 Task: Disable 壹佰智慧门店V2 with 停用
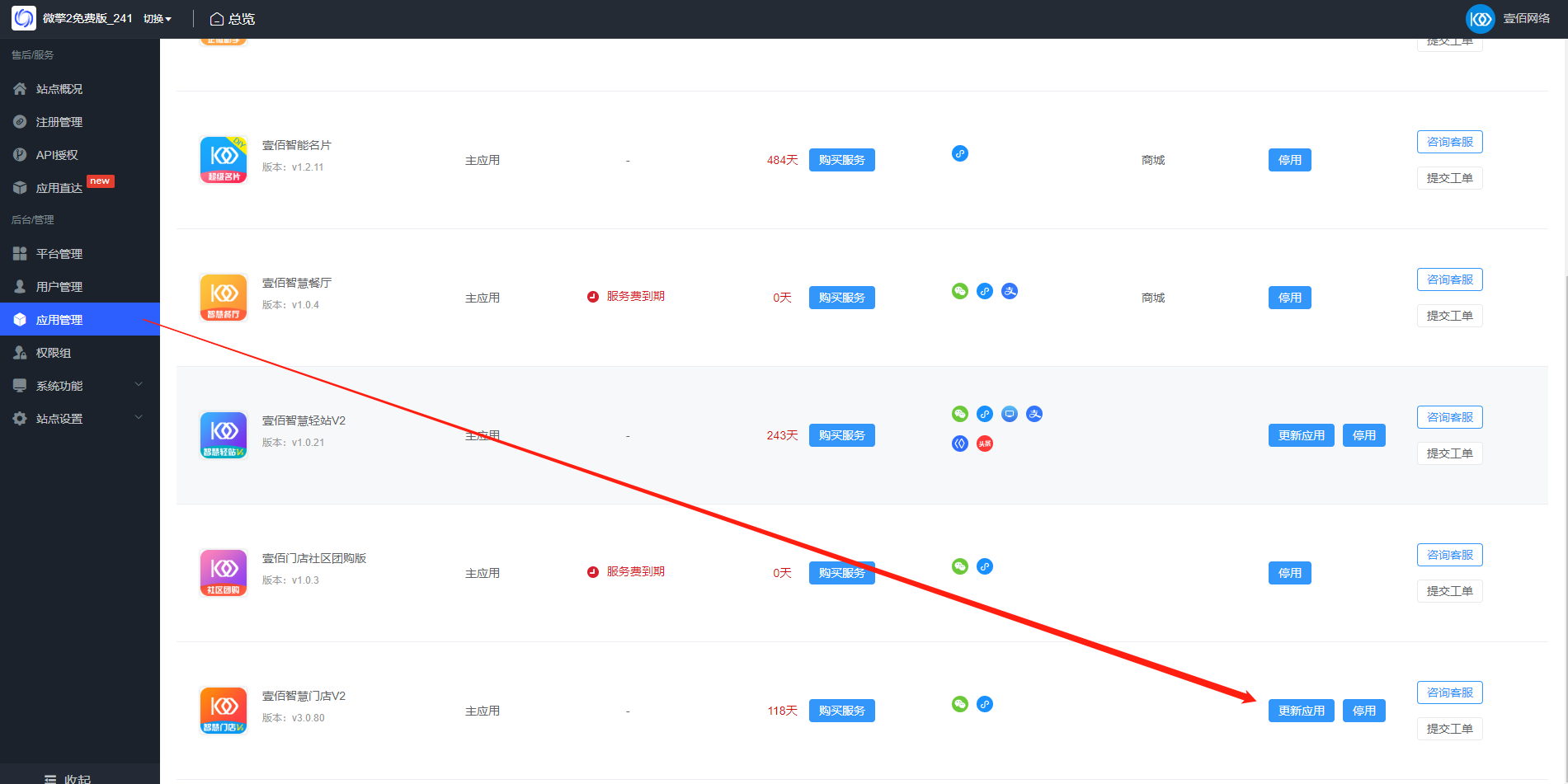click(1363, 711)
